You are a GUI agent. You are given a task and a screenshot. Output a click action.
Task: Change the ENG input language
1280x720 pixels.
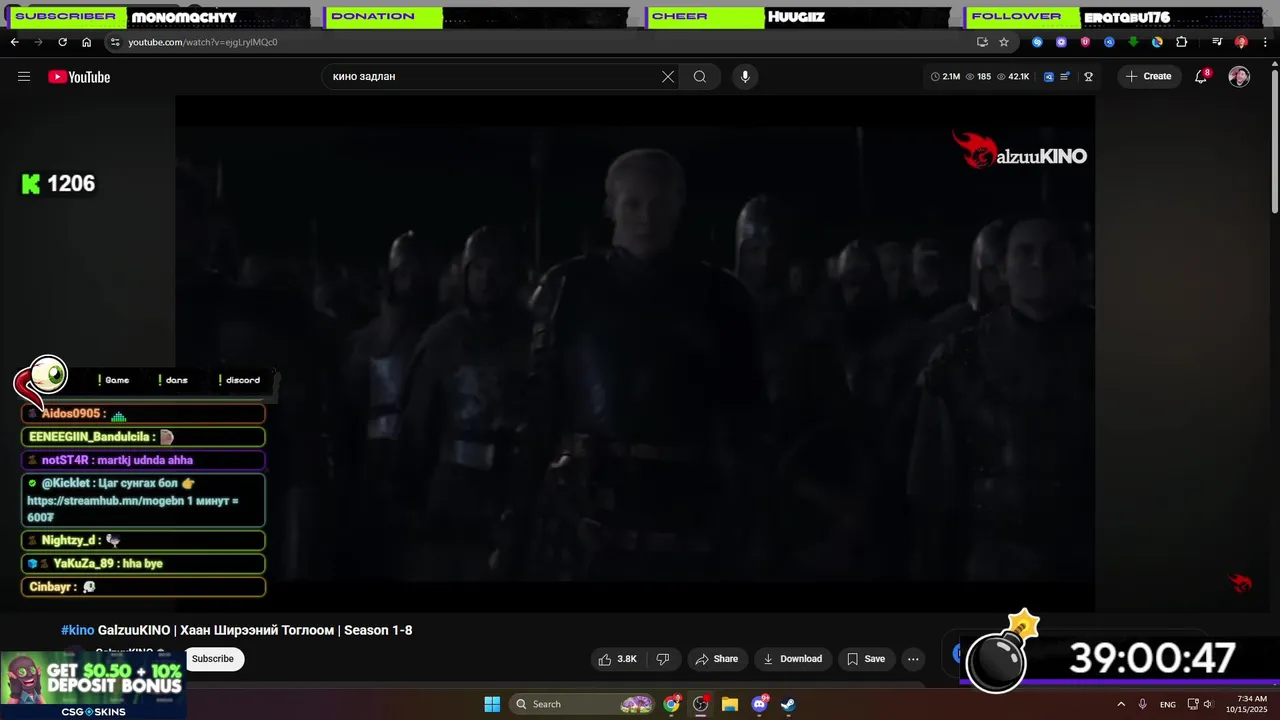pos(1167,704)
